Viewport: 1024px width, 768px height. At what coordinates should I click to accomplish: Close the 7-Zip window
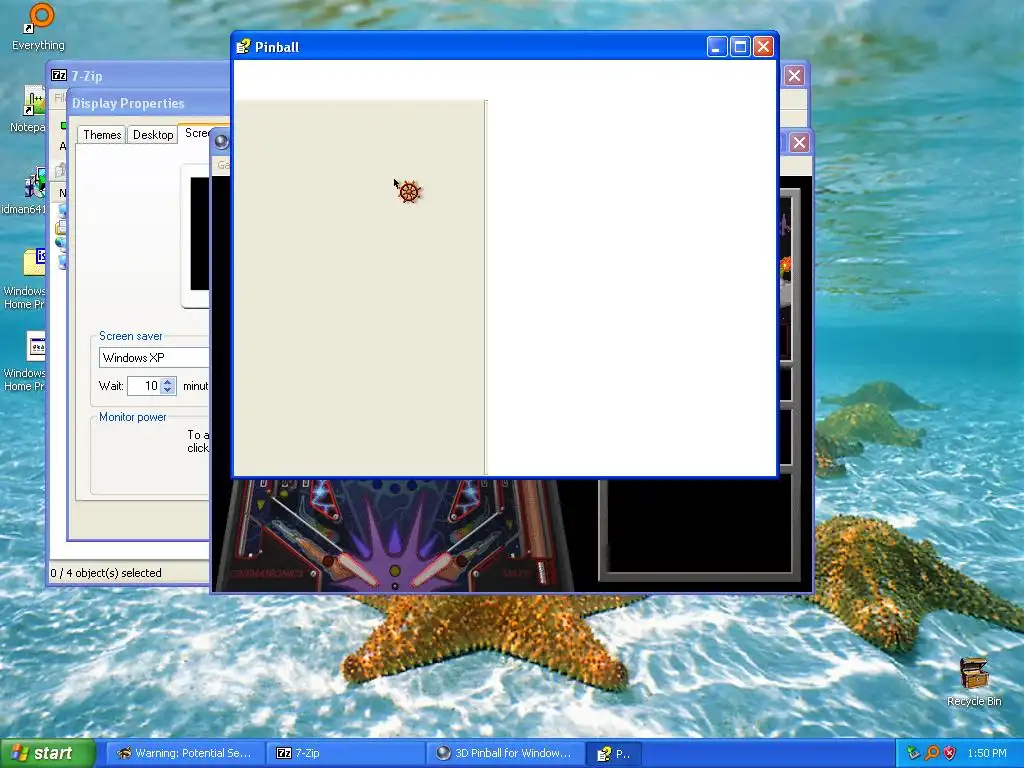794,76
